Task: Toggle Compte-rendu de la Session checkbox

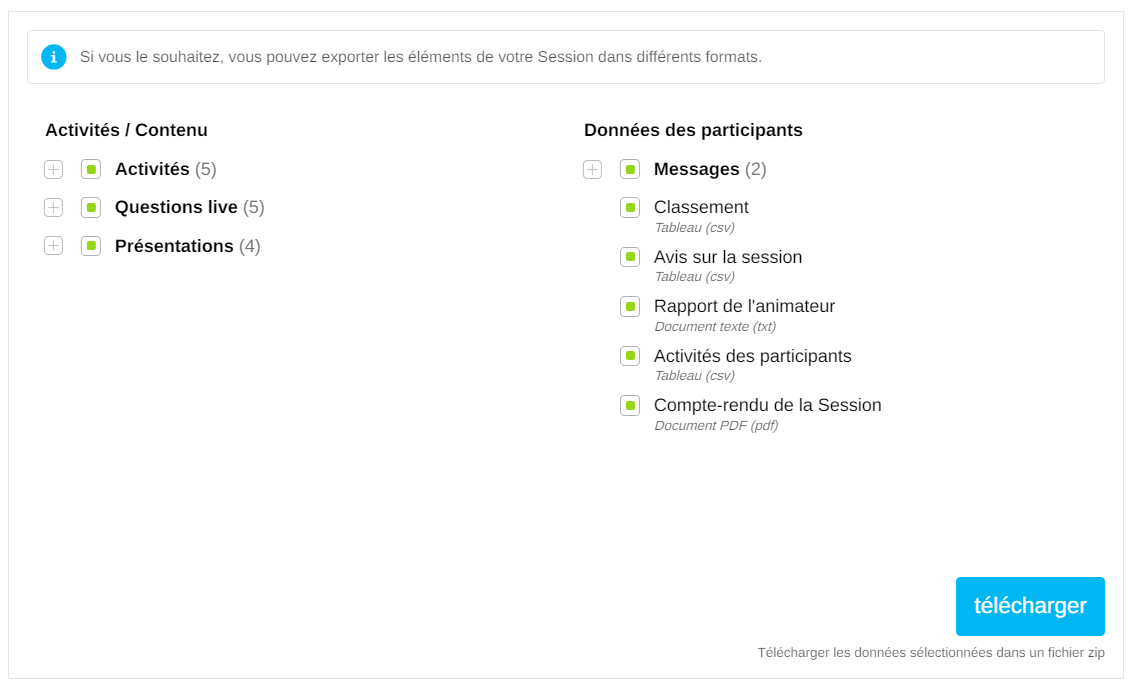Action: (630, 406)
